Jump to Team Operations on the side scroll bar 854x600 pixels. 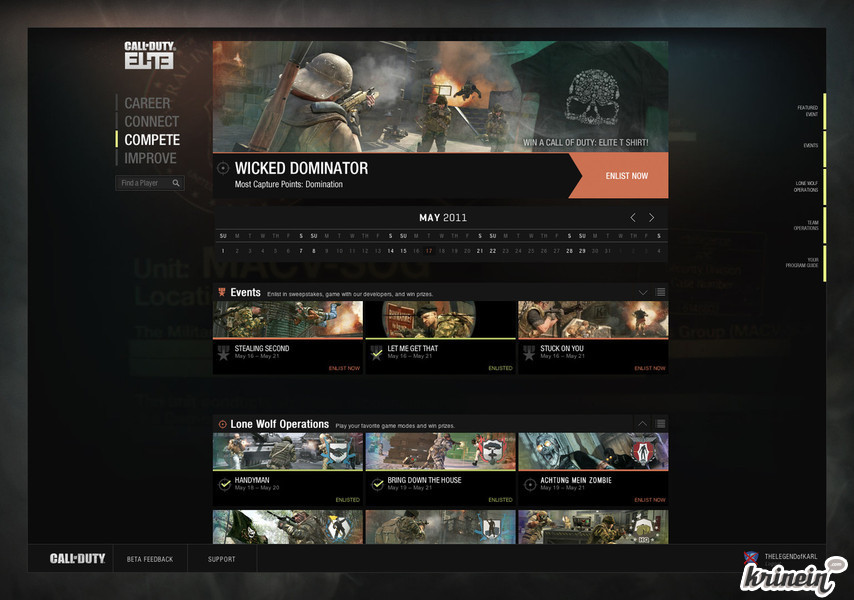click(806, 226)
